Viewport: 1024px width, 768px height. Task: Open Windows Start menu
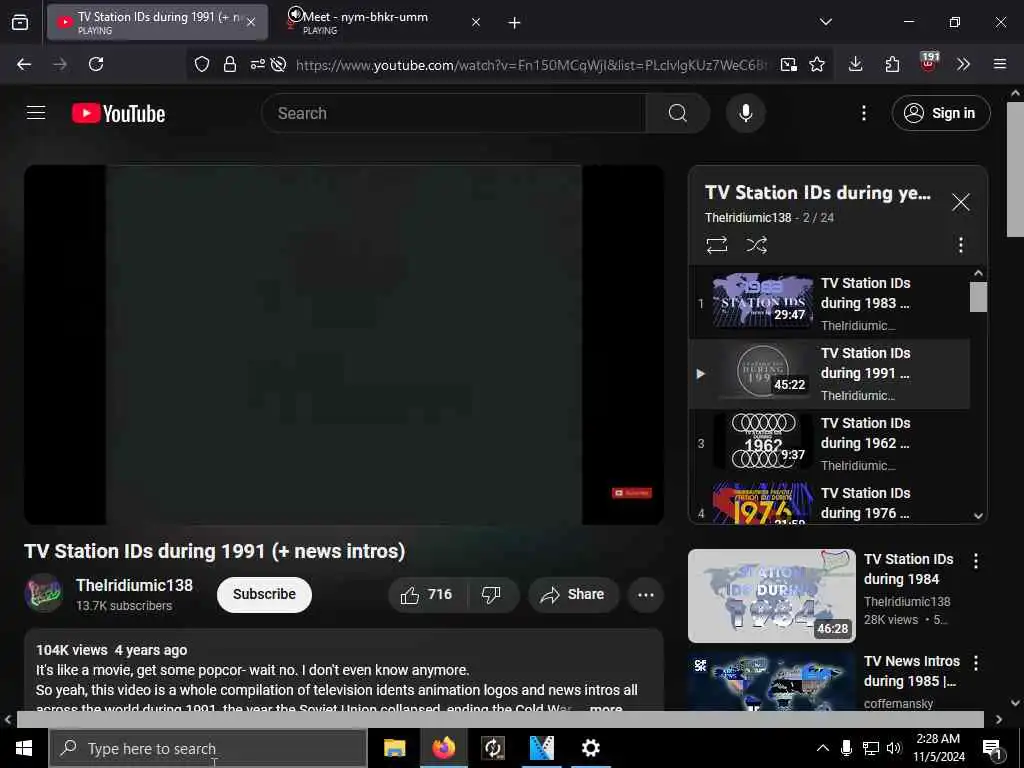tap(24, 748)
